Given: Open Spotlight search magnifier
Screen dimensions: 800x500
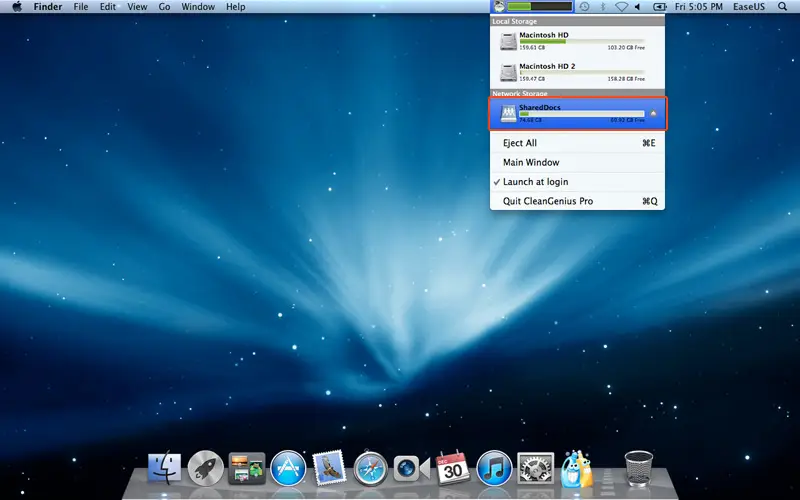Looking at the screenshot, I should coord(782,7).
